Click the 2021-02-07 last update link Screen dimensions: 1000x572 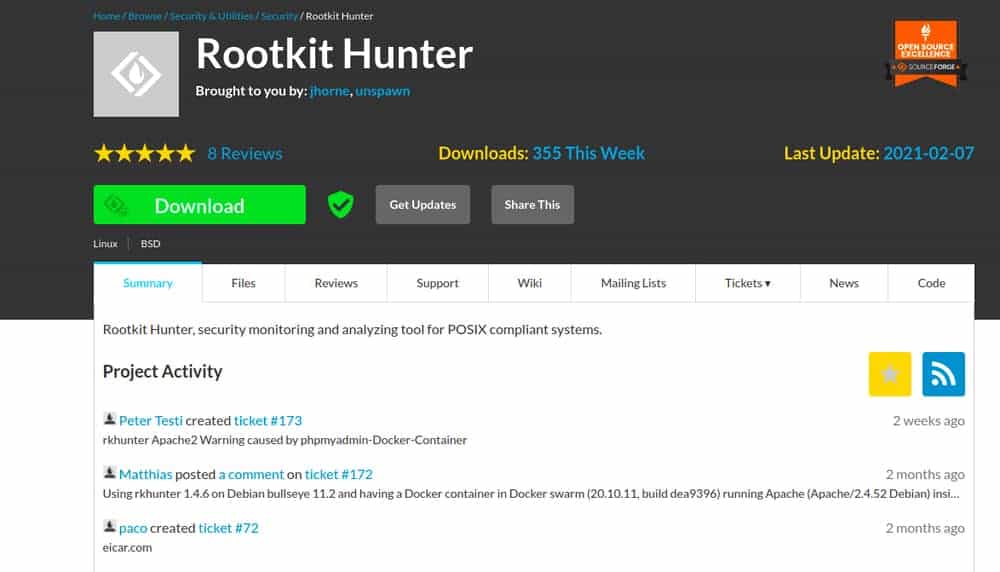929,154
